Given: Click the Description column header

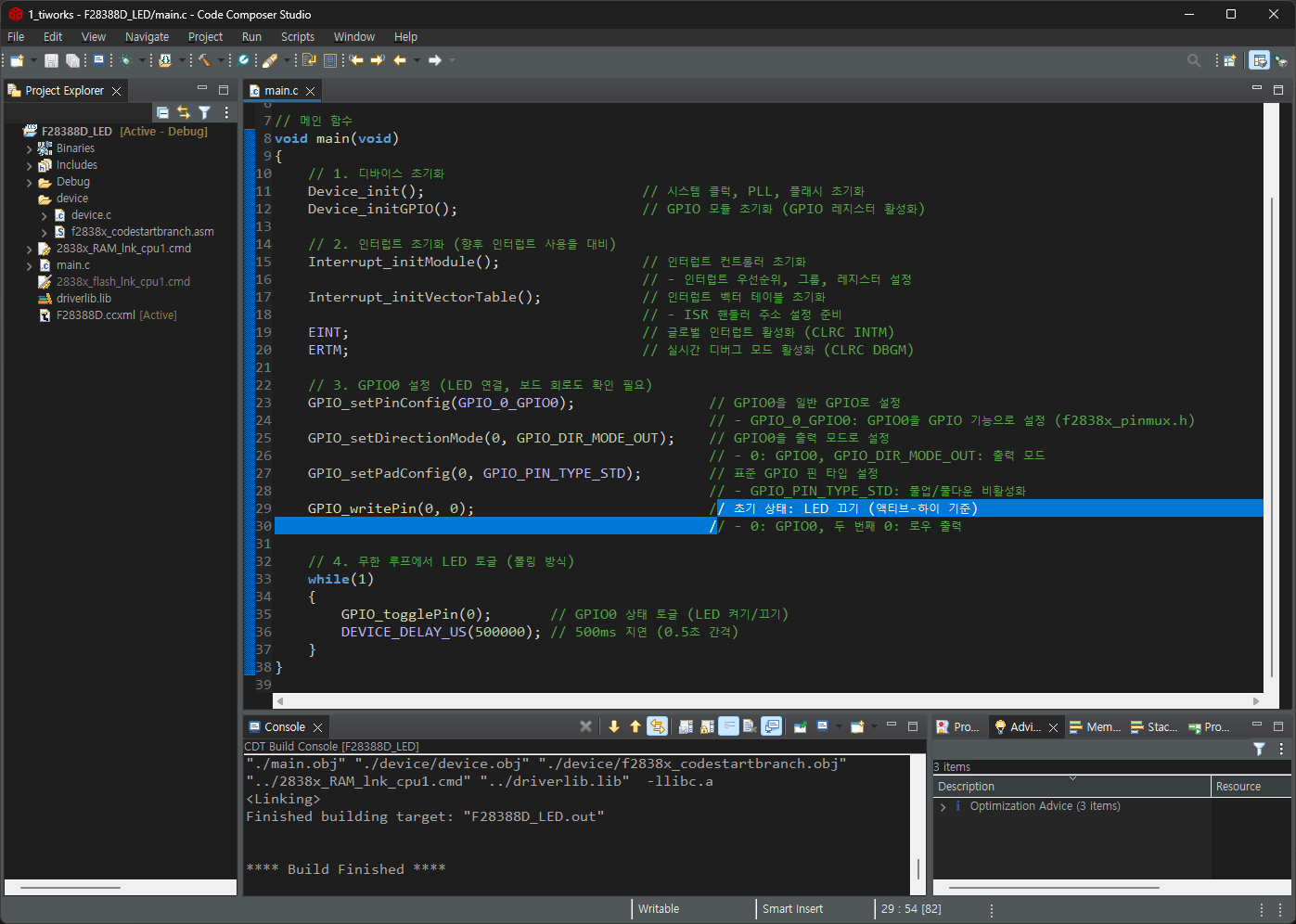Looking at the screenshot, I should (x=1071, y=787).
